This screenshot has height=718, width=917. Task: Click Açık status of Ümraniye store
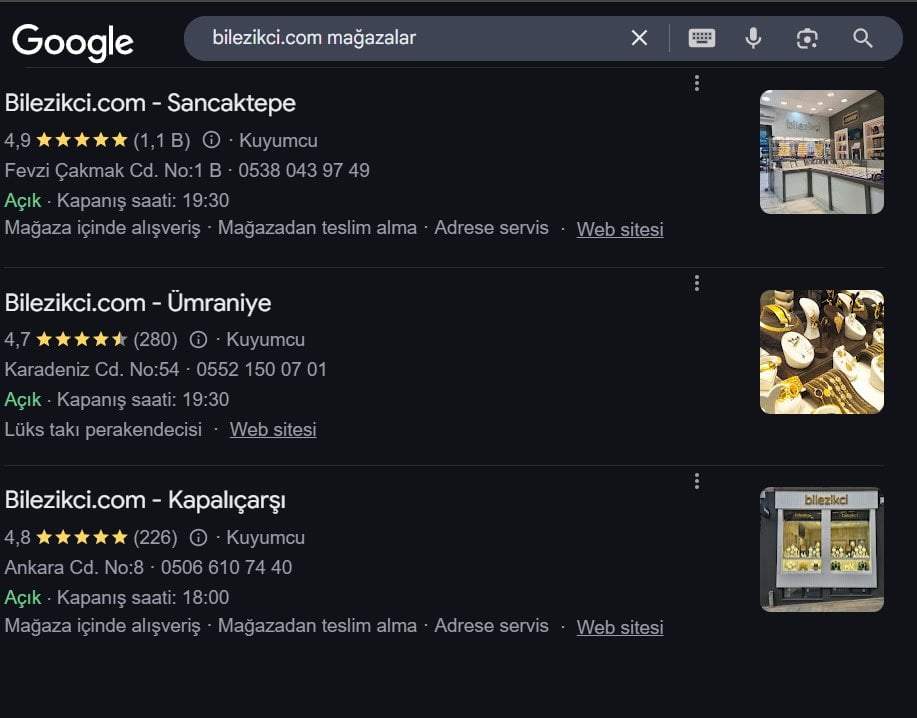(23, 399)
